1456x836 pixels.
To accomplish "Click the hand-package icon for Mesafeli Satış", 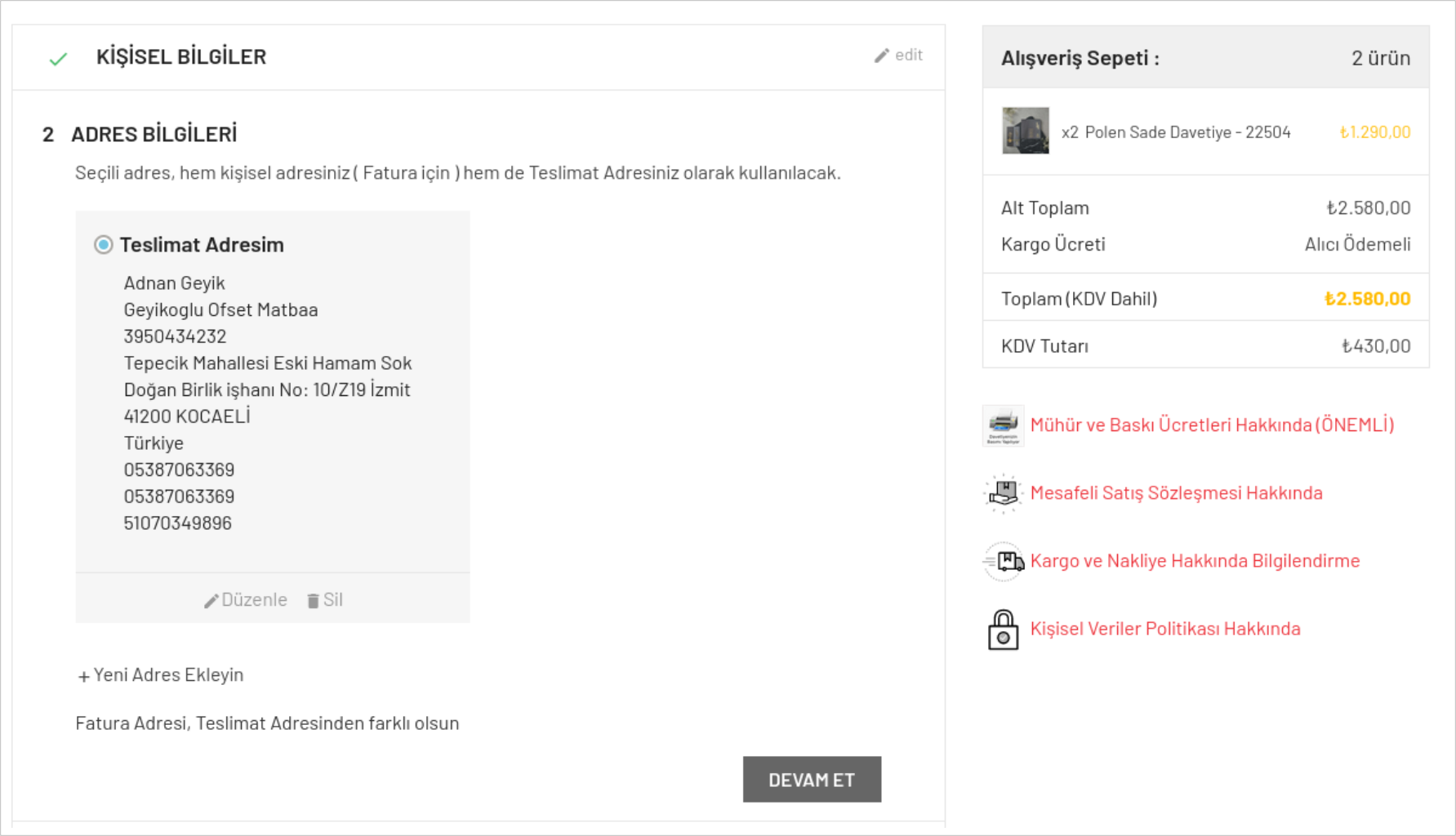I will tap(1003, 493).
